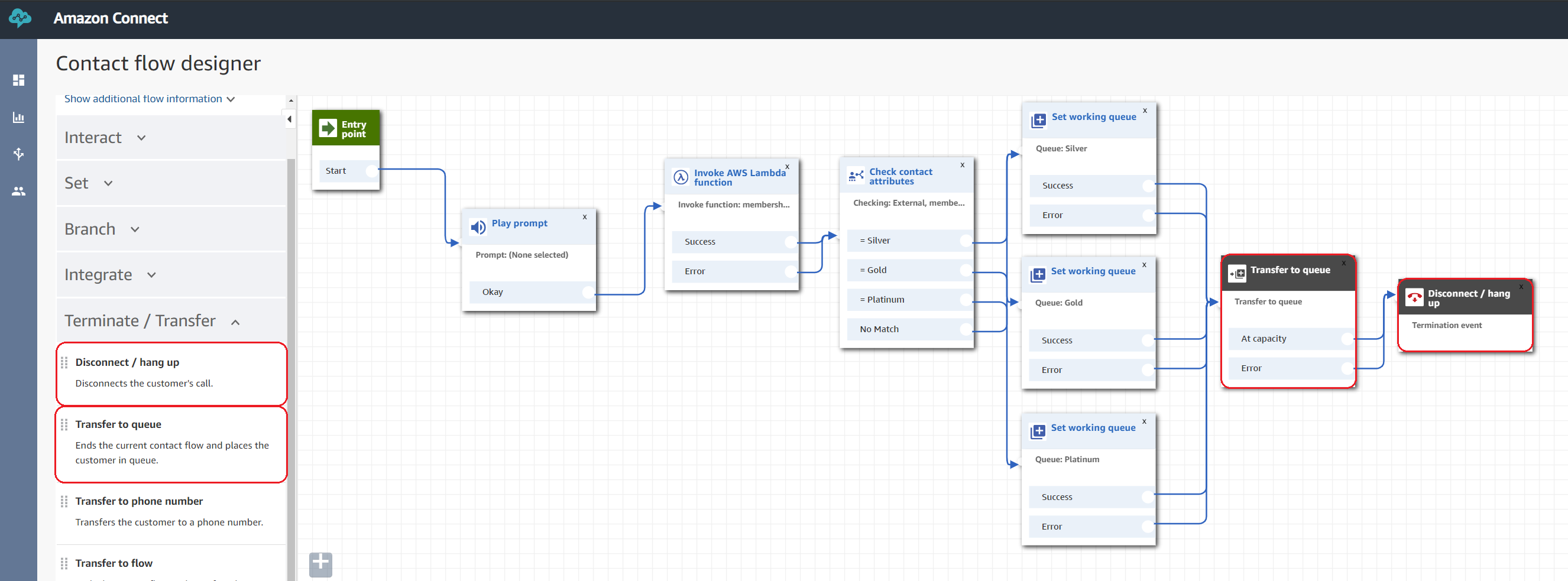This screenshot has height=581, width=1568.
Task: Remove the Check contact attributes block via x
Action: tap(963, 165)
